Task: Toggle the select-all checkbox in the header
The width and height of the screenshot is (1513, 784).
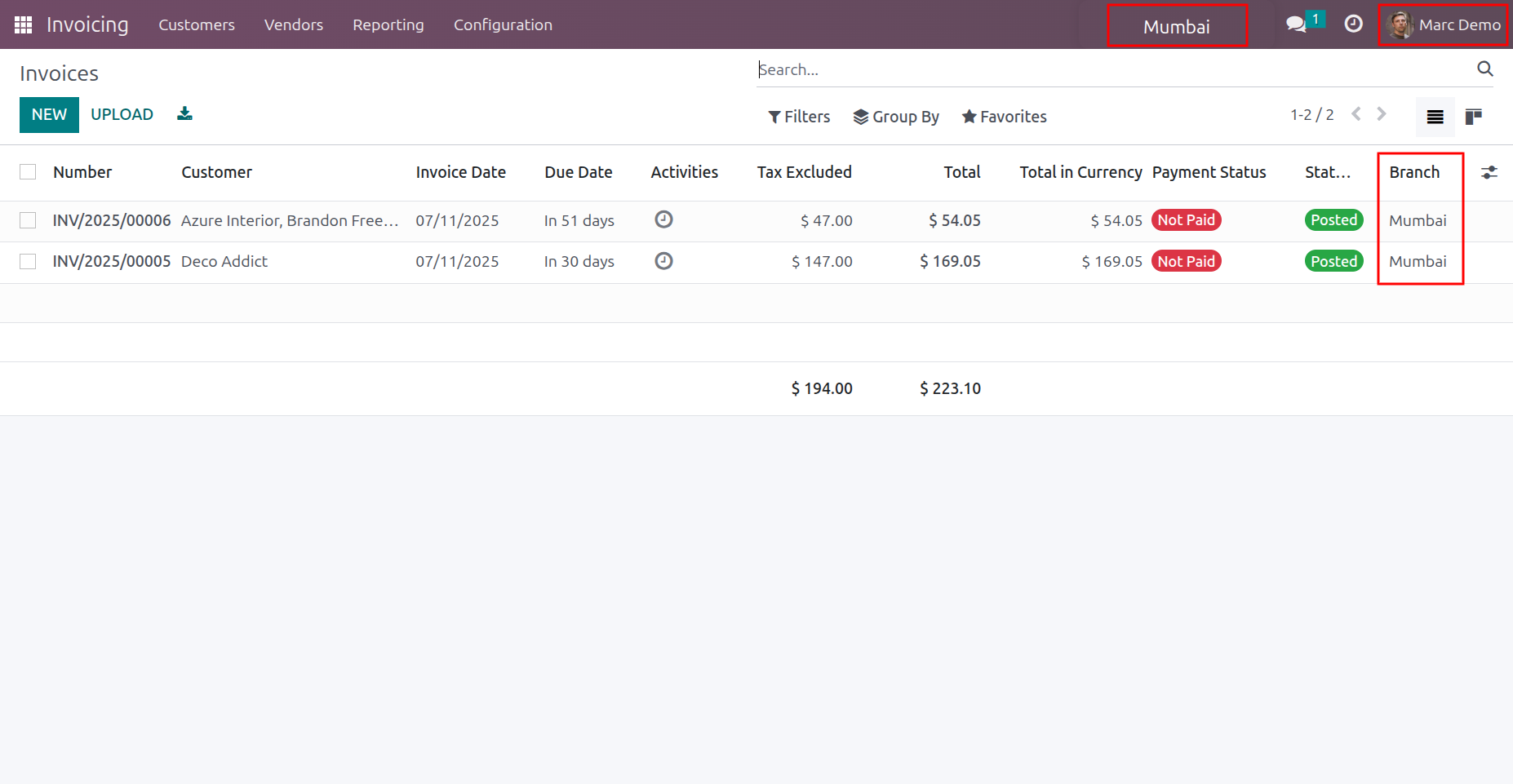Action: coord(28,172)
